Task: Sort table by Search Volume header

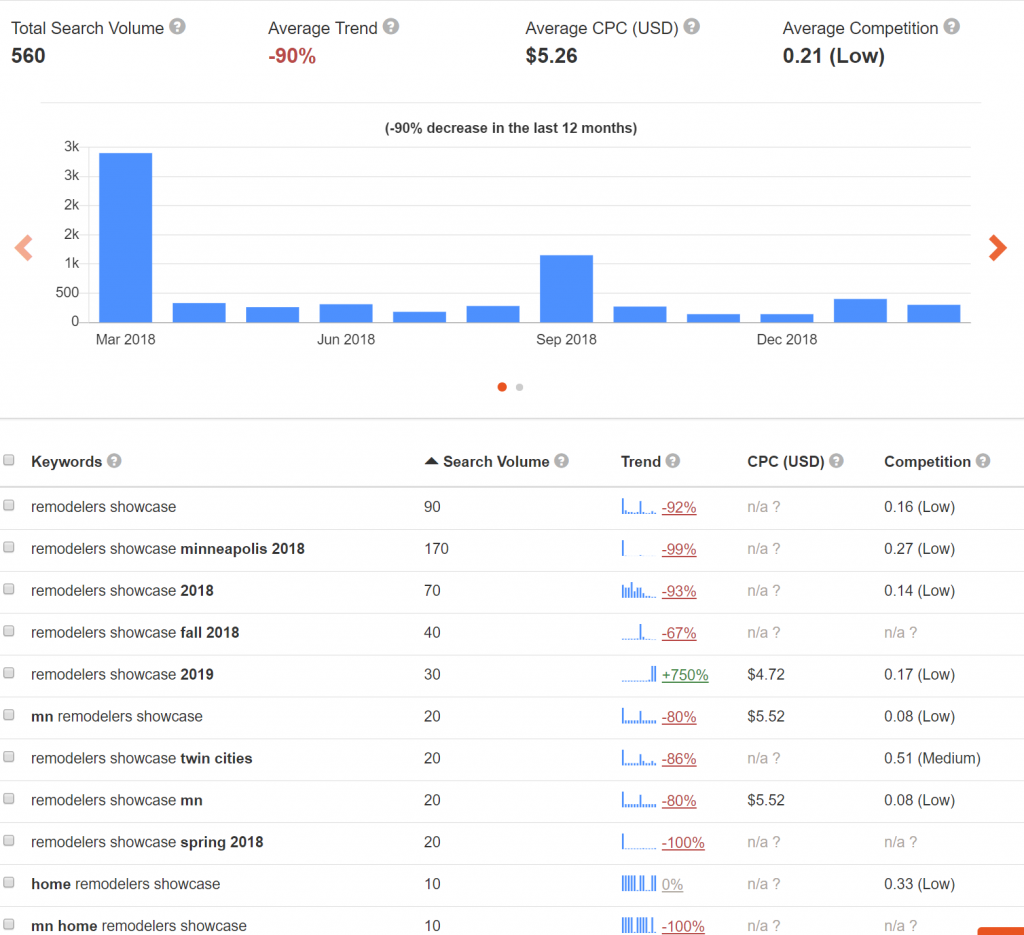Action: click(x=496, y=462)
